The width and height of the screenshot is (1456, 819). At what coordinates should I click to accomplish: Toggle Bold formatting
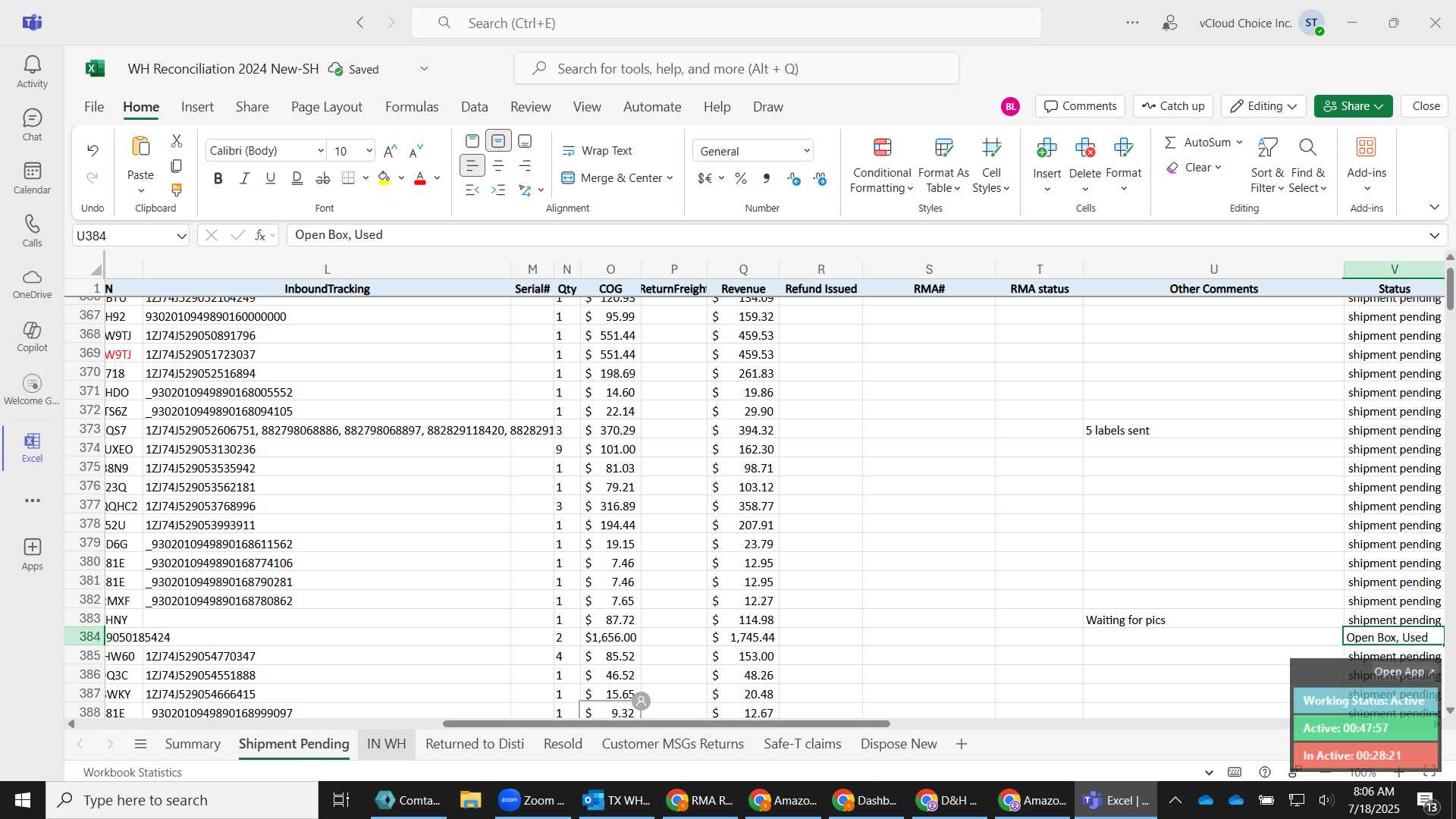pos(218,178)
